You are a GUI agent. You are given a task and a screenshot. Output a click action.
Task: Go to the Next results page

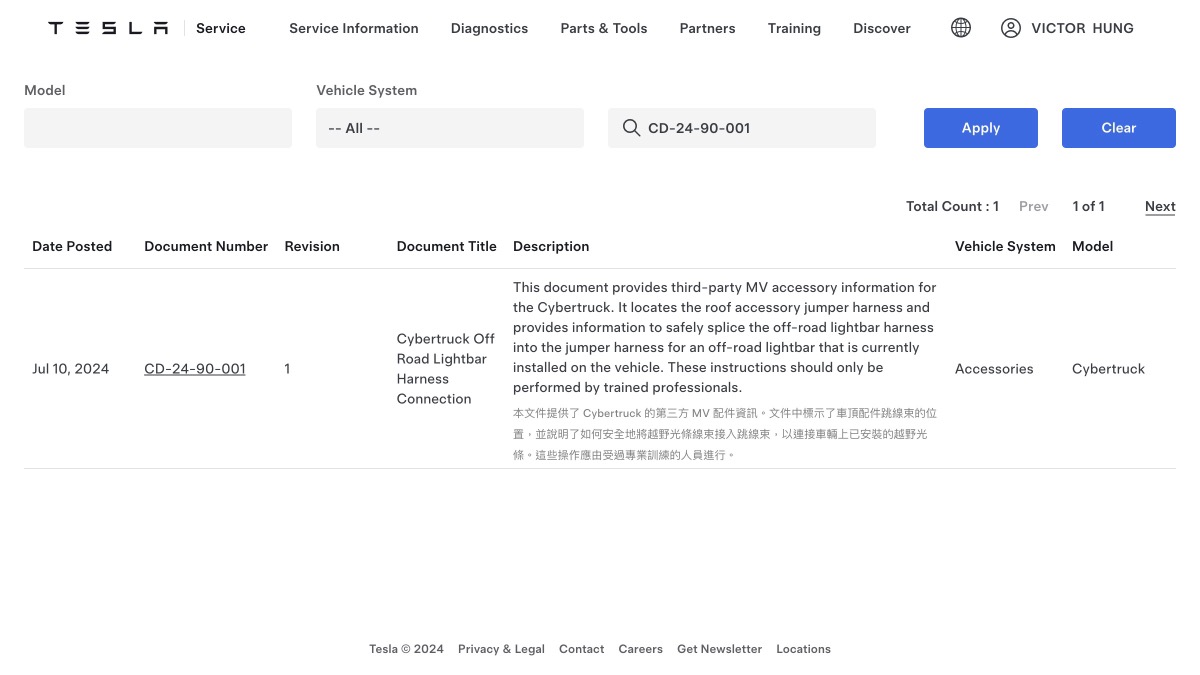point(1160,206)
